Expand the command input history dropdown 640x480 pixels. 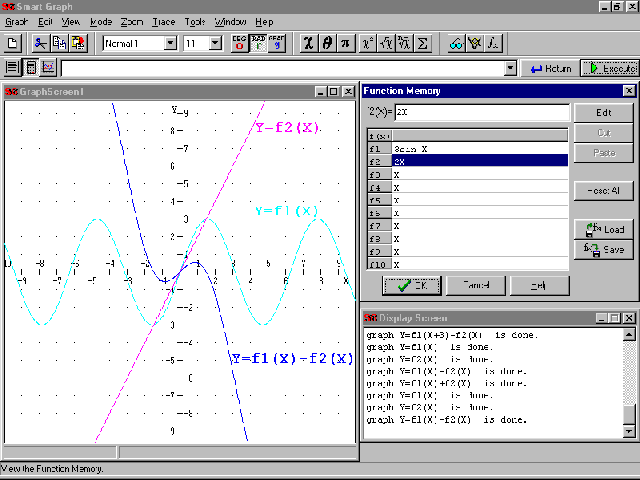tap(511, 68)
